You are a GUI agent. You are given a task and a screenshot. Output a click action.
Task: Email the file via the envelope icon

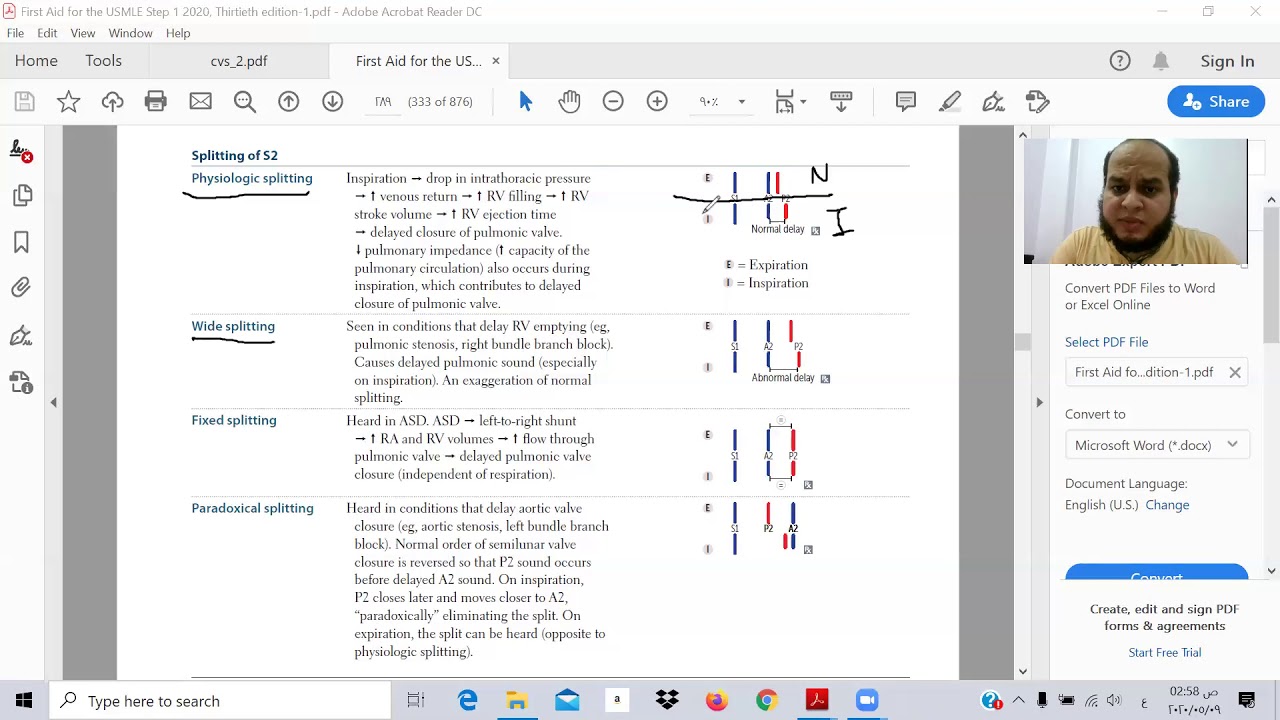coord(200,101)
